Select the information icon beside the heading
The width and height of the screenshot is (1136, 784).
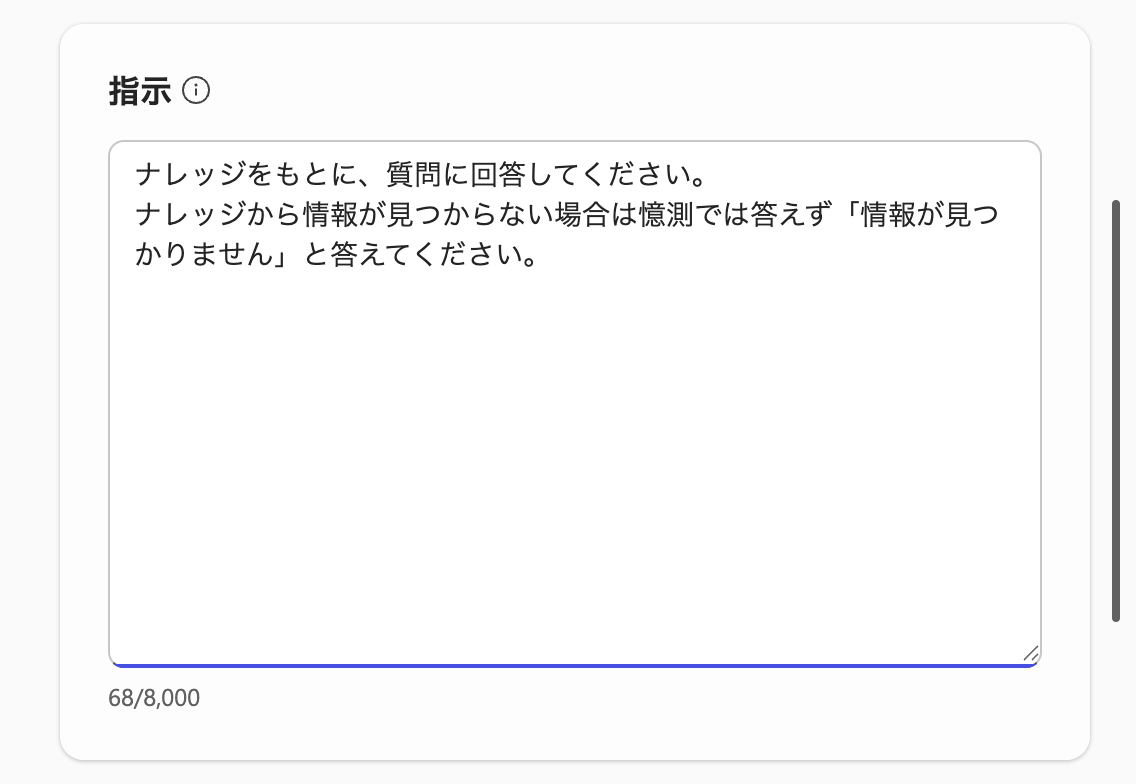click(x=197, y=91)
